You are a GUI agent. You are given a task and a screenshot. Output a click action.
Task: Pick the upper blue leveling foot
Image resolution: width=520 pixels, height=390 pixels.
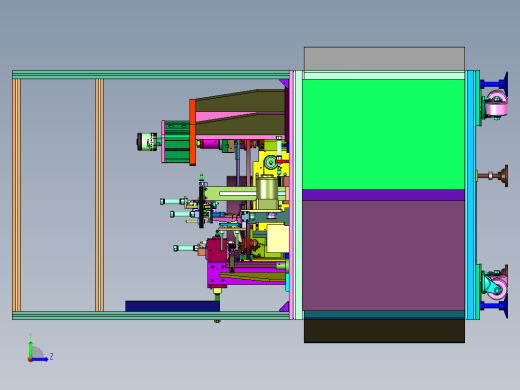pyautogui.click(x=496, y=83)
